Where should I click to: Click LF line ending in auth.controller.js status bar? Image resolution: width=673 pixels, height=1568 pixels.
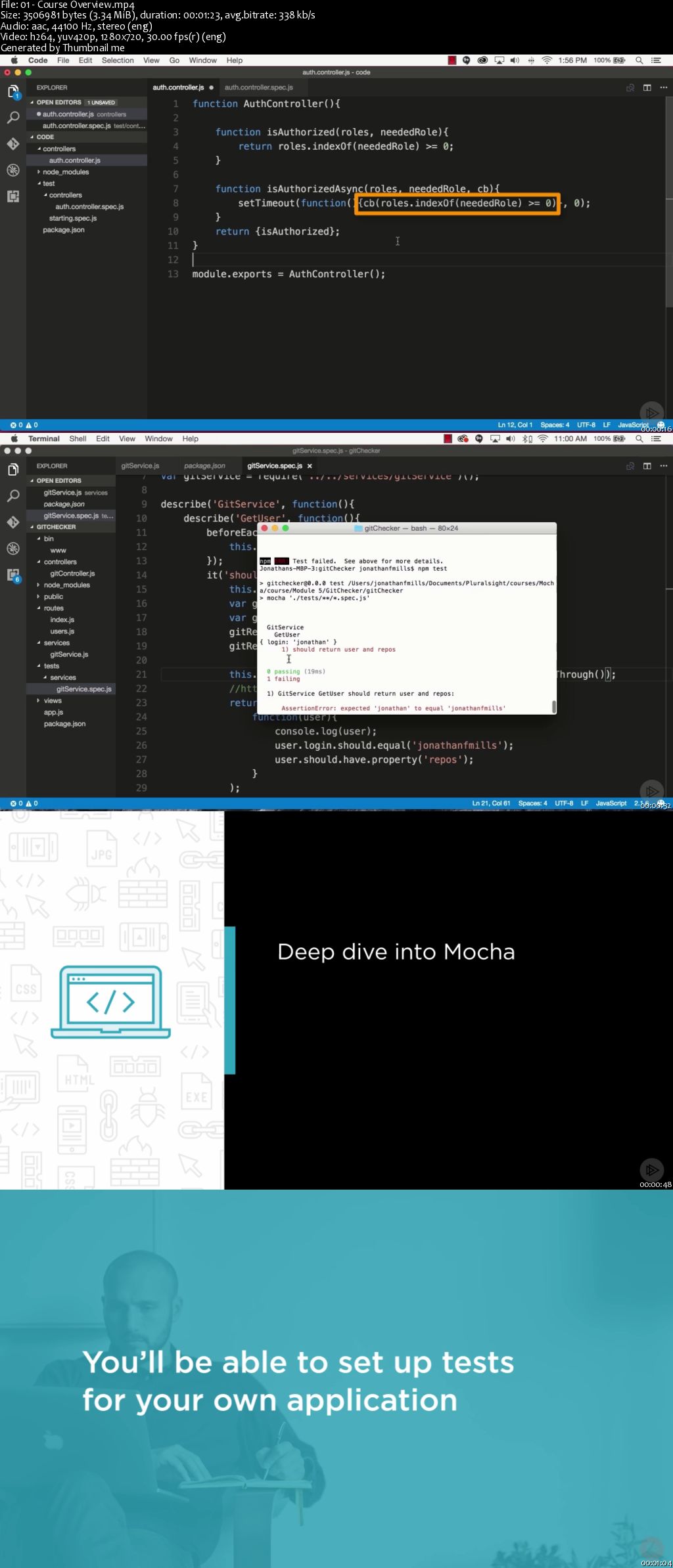[x=607, y=425]
